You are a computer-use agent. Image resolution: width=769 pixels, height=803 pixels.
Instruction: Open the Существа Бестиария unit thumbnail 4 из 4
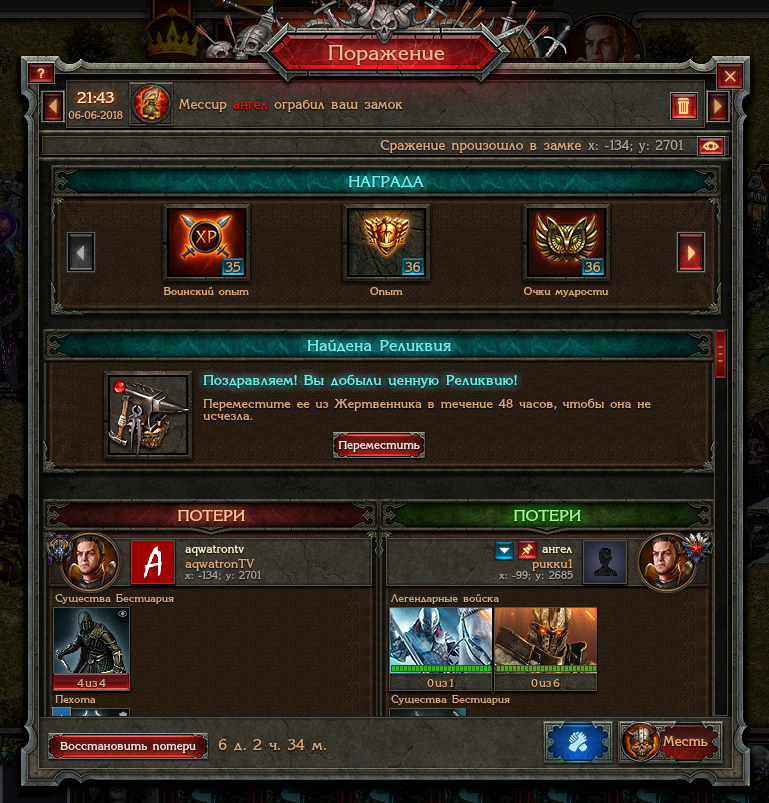92,648
